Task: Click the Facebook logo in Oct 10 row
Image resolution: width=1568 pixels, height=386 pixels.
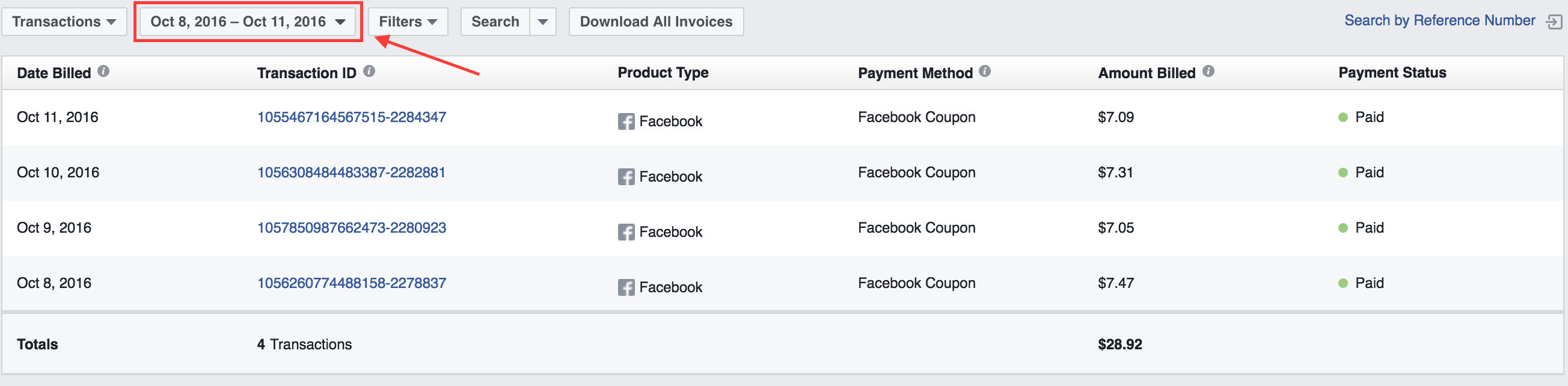Action: pyautogui.click(x=626, y=177)
